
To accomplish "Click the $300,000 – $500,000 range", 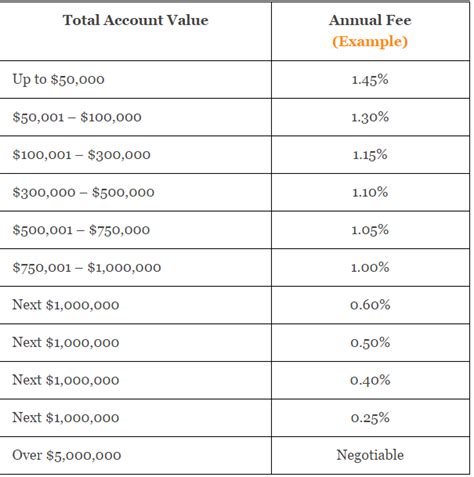I will pos(84,192).
